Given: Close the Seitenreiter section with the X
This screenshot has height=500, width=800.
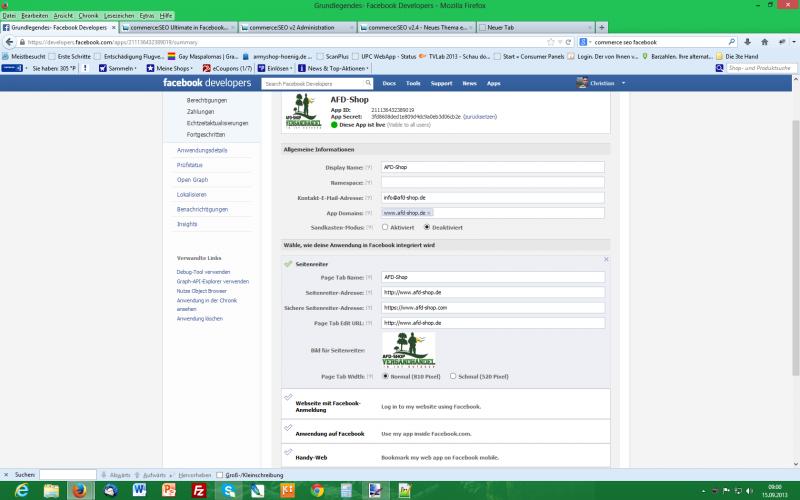Looking at the screenshot, I should tap(606, 259).
